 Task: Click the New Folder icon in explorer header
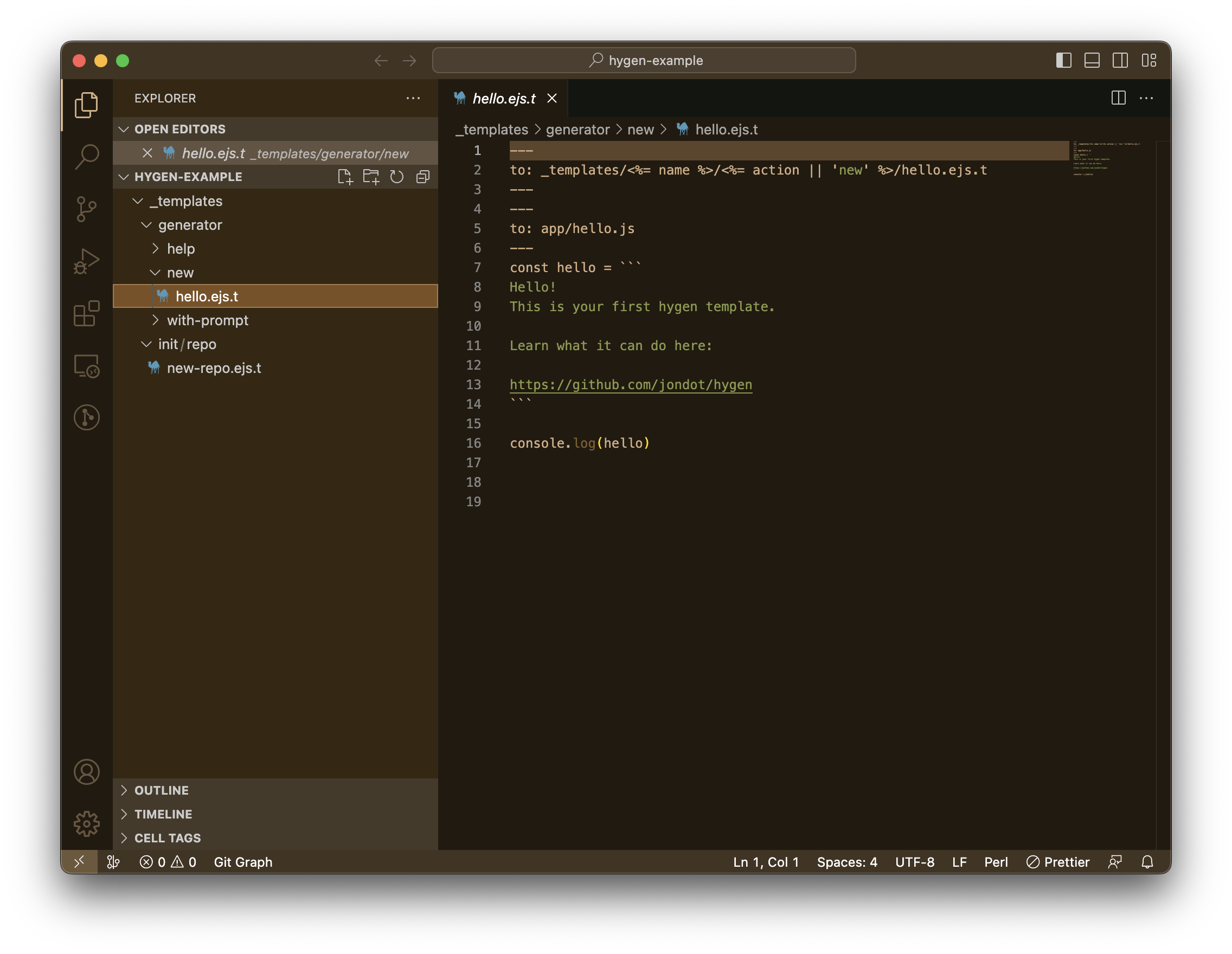pyautogui.click(x=370, y=177)
